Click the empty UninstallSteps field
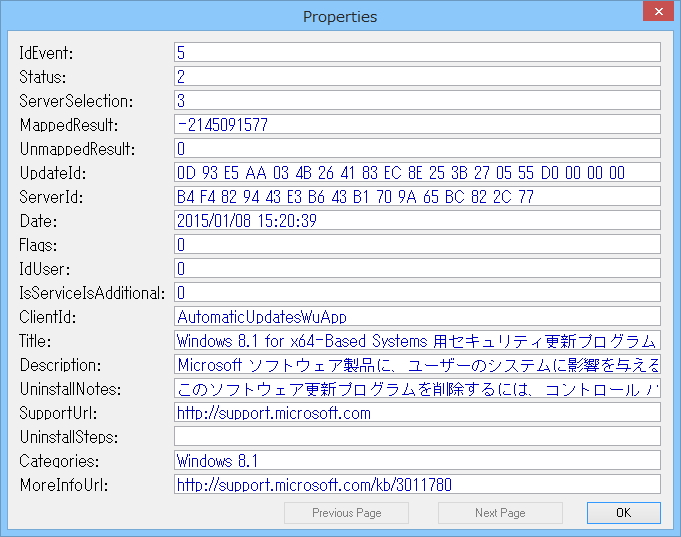Image resolution: width=681 pixels, height=537 pixels. [417, 437]
